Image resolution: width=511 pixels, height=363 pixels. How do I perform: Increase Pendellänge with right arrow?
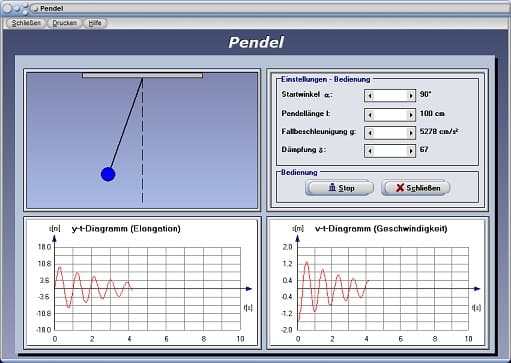coord(411,115)
